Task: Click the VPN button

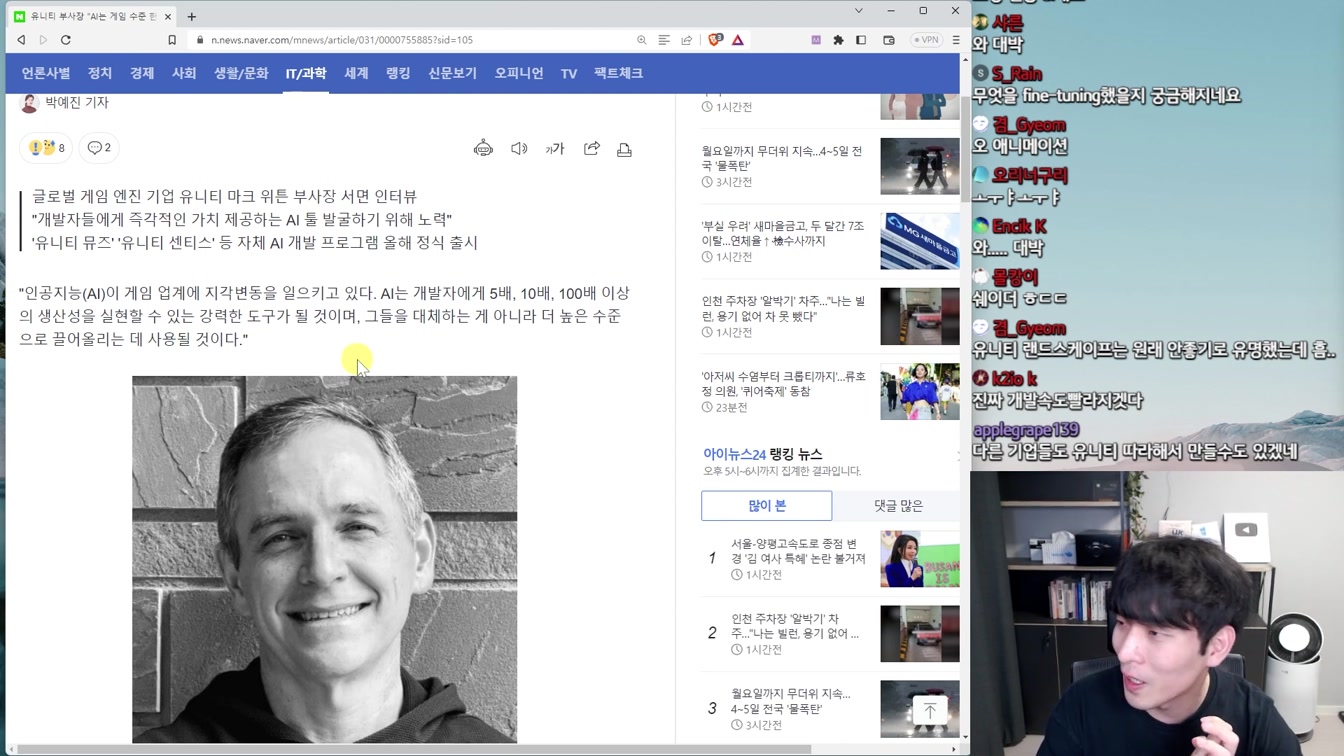Action: pyautogui.click(x=926, y=40)
